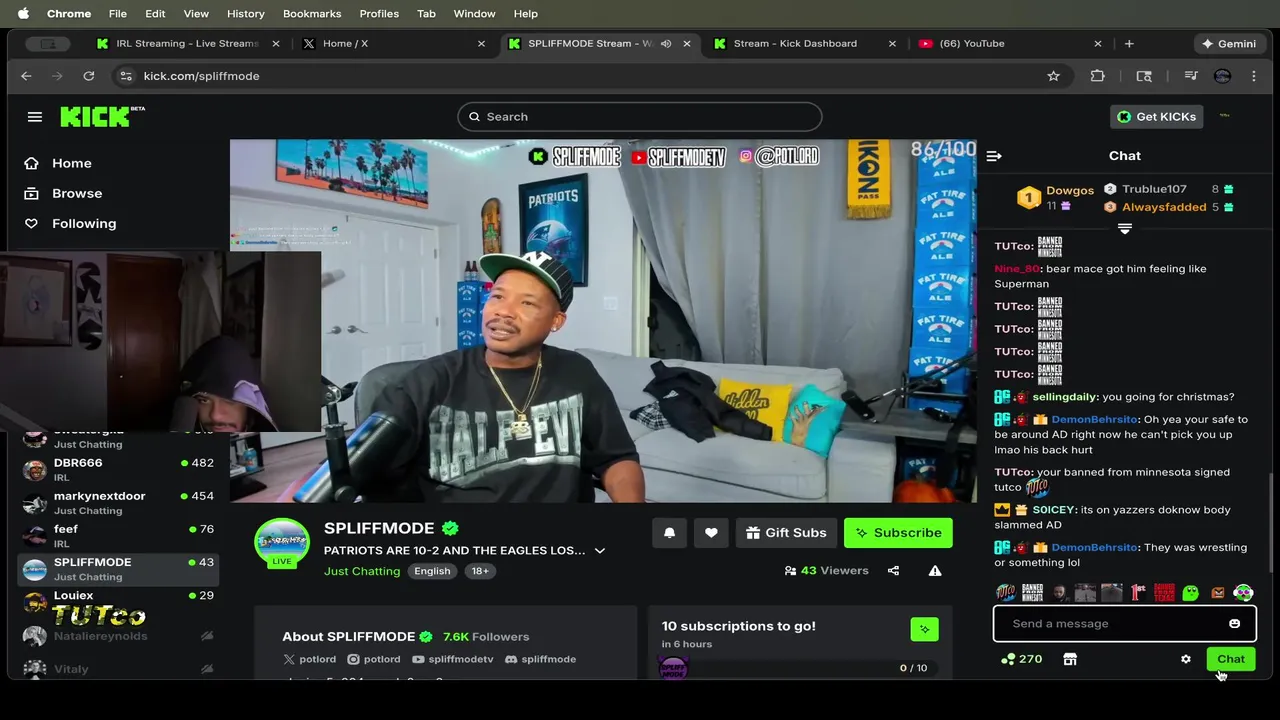The image size is (1280, 720).
Task: Open the Gemini button in Chrome
Action: tap(1228, 44)
